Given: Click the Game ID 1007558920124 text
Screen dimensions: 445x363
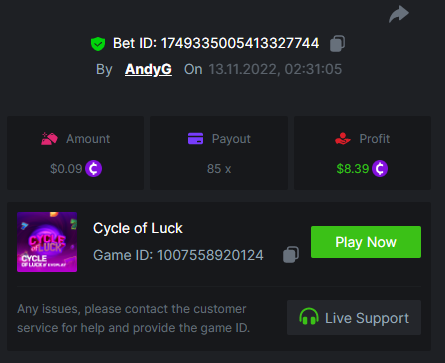Looking at the screenshot, I should point(178,255).
